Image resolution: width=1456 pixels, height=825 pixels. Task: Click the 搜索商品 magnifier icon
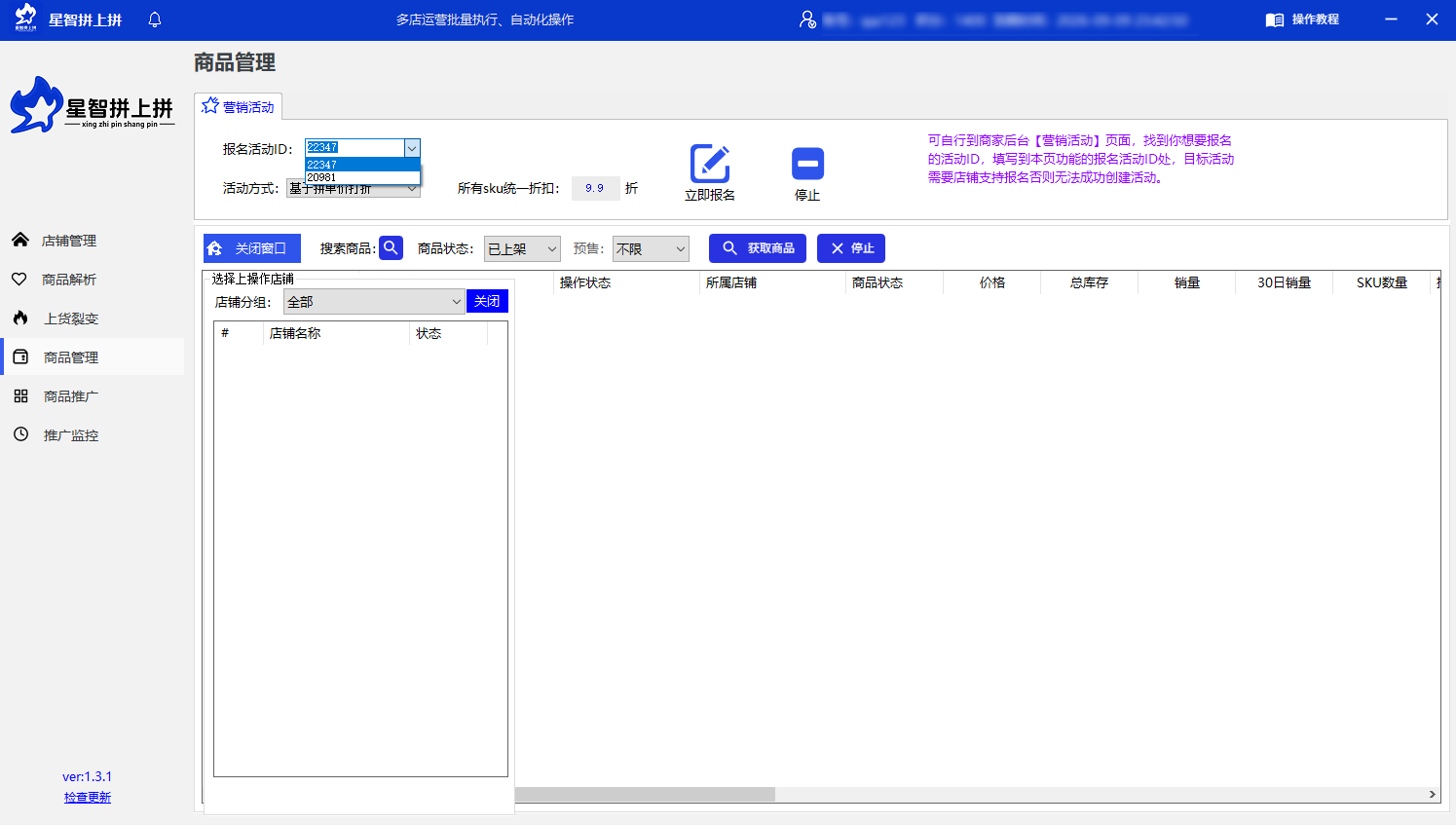coord(390,247)
